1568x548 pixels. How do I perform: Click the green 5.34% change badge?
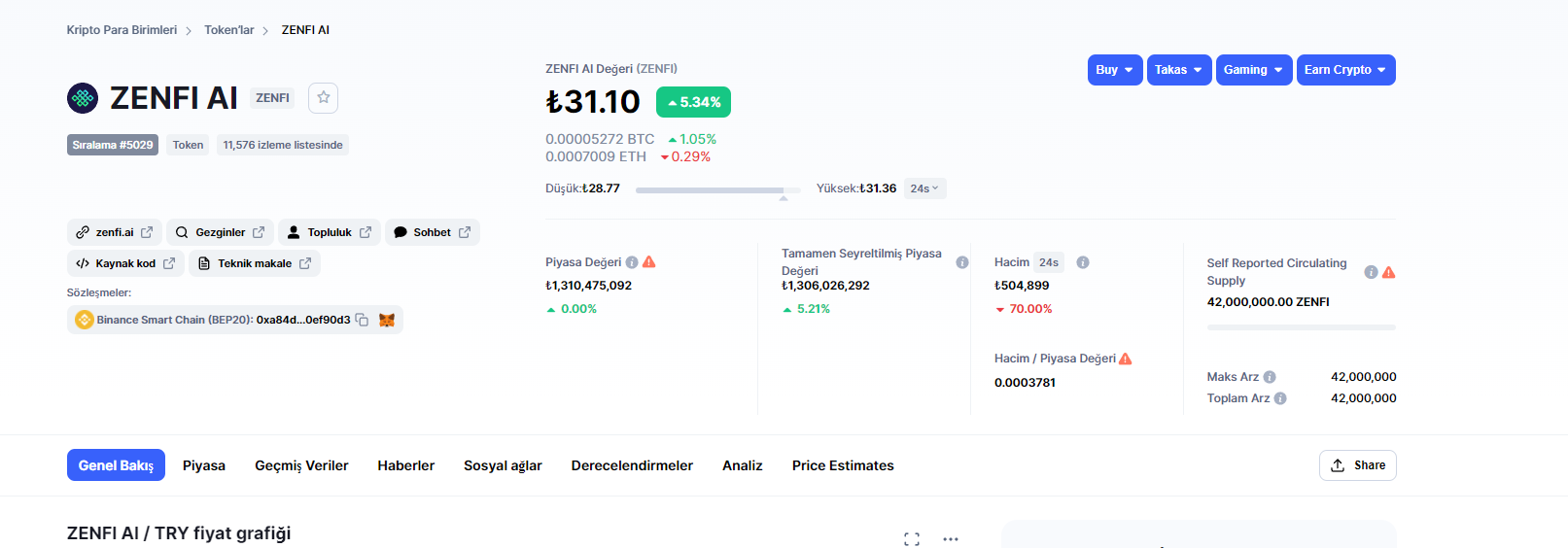pyautogui.click(x=693, y=102)
